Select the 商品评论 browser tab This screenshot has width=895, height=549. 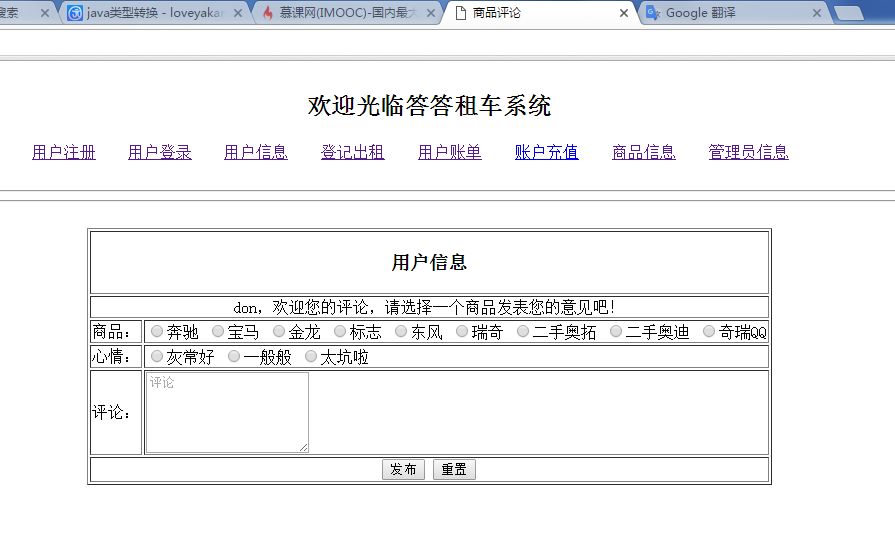[x=539, y=13]
